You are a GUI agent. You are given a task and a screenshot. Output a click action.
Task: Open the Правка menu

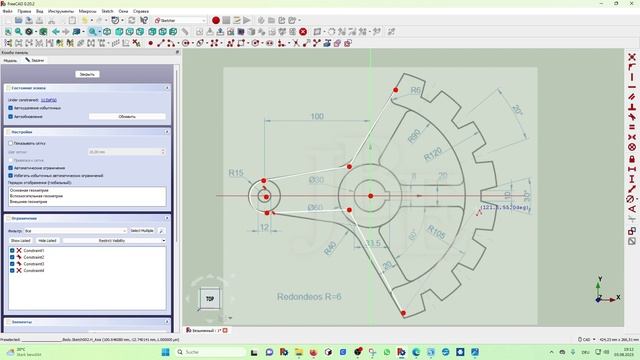click(24, 11)
